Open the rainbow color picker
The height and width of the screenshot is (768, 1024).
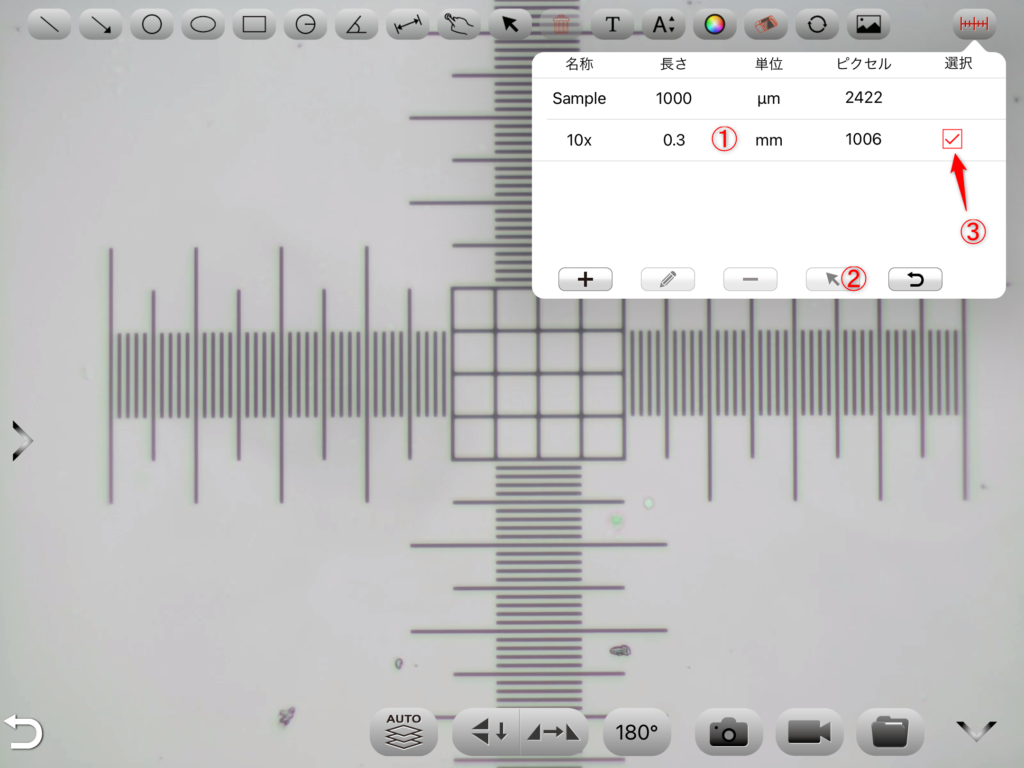point(714,25)
